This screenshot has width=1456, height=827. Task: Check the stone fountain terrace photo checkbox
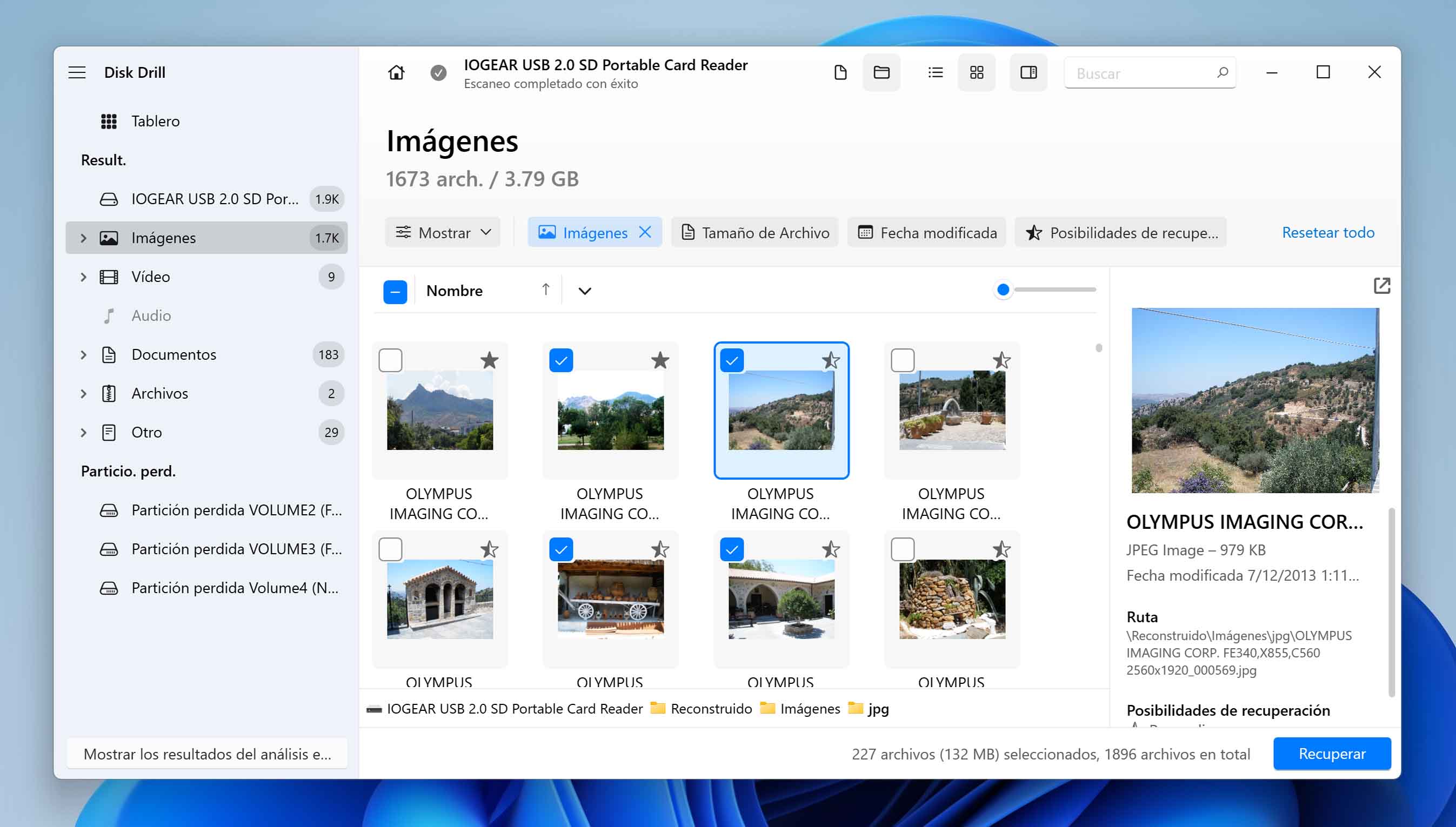(903, 360)
